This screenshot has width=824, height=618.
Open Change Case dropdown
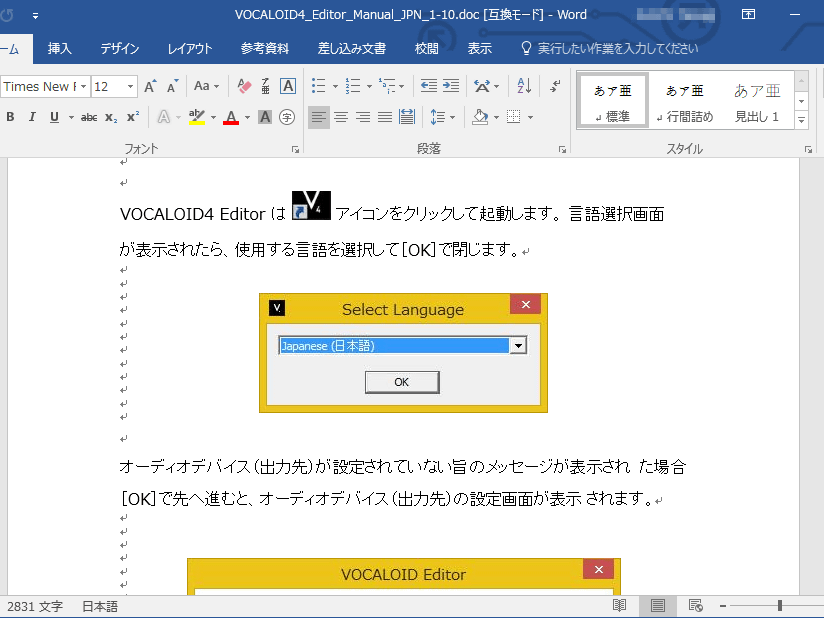tap(206, 86)
